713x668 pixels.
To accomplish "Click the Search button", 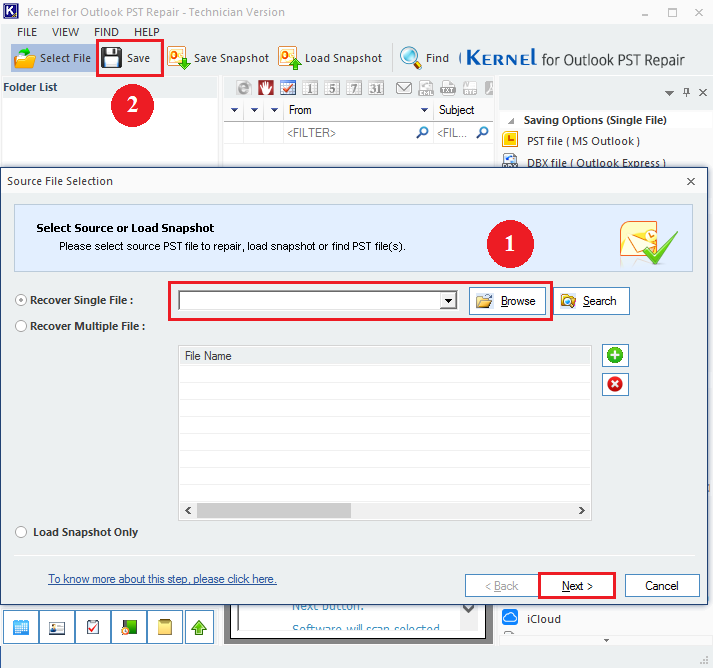I will [x=592, y=301].
